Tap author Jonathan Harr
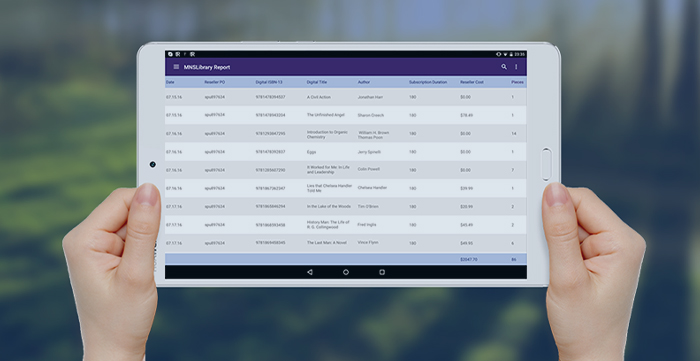This screenshot has height=361, width=700. pos(370,97)
